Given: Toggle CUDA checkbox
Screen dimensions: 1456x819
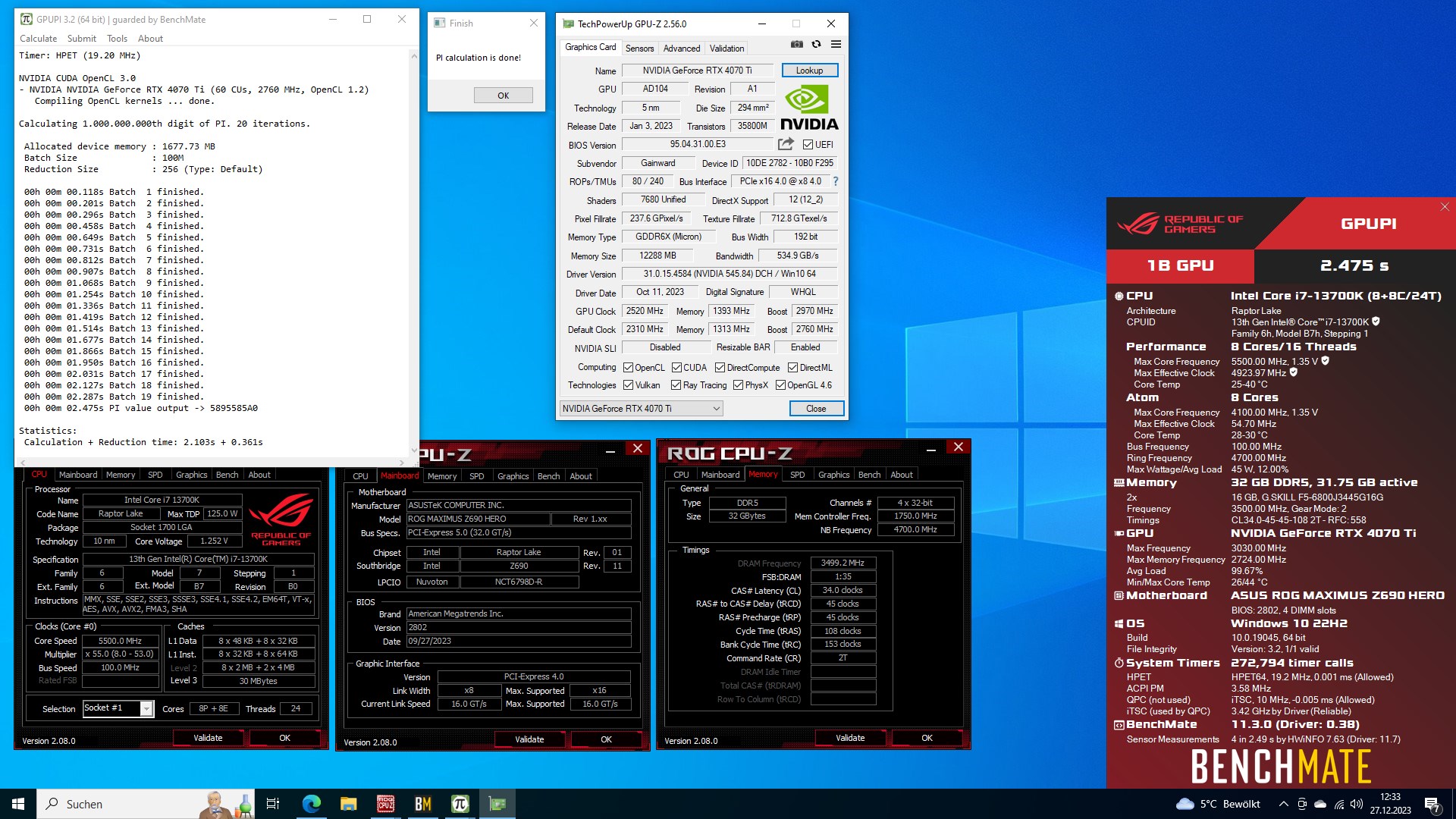Looking at the screenshot, I should coord(676,368).
